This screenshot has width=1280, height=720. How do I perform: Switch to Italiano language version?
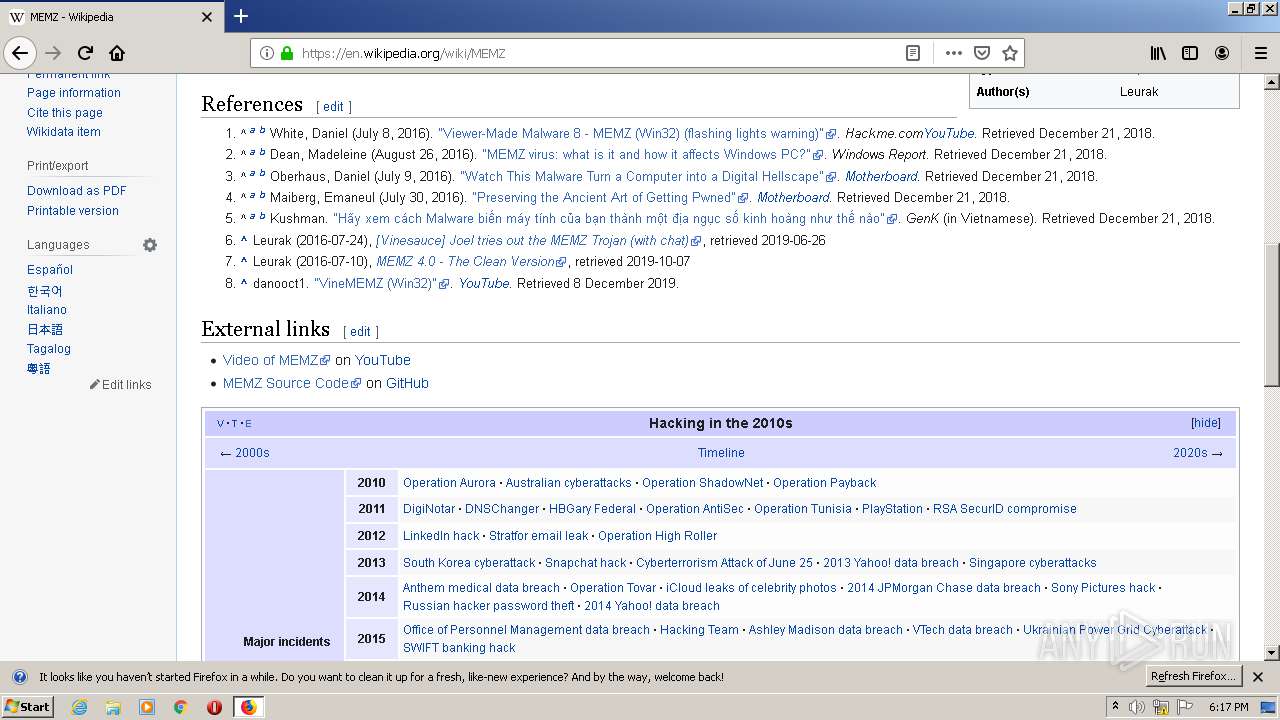tap(47, 310)
